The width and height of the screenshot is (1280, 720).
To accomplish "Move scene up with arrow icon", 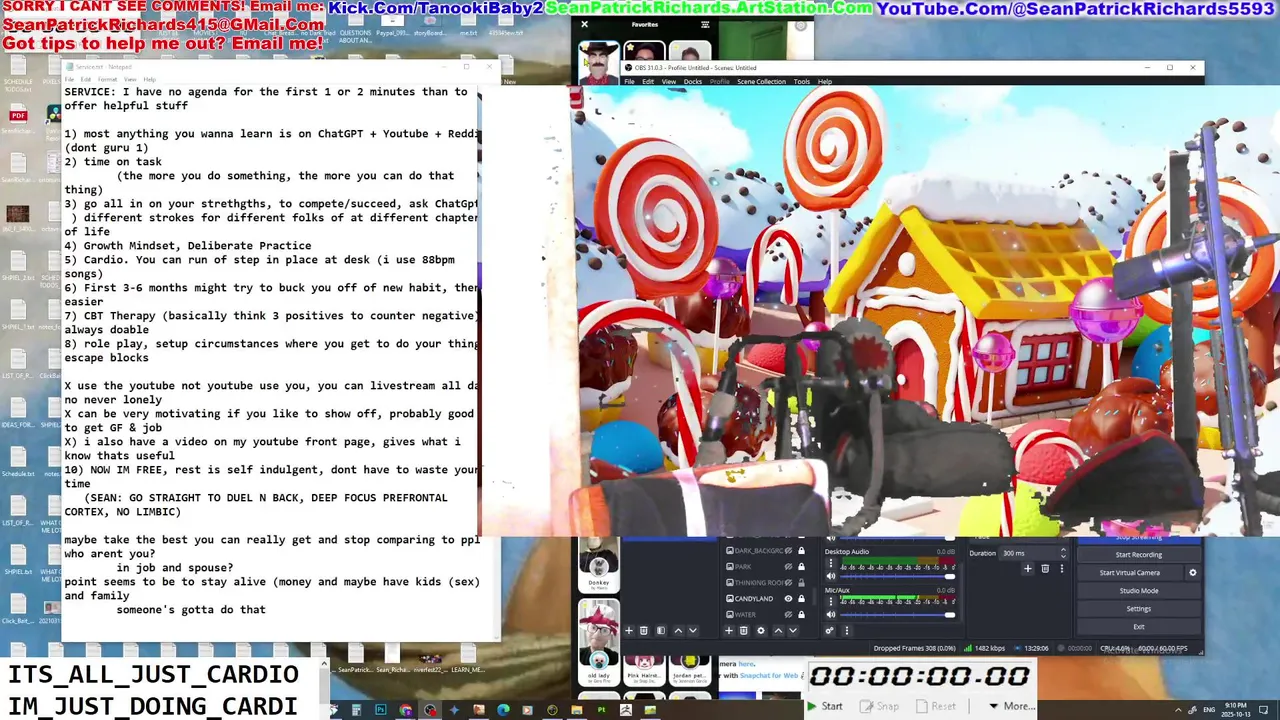I will pos(678,631).
